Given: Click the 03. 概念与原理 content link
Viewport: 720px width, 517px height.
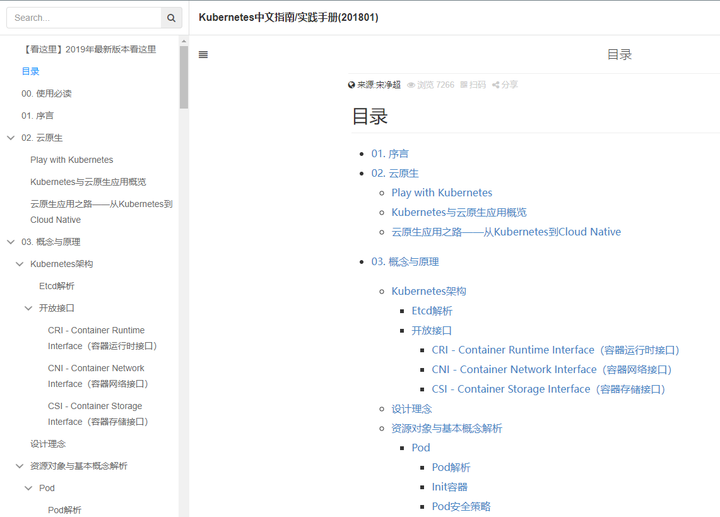Looking at the screenshot, I should click(x=405, y=262).
